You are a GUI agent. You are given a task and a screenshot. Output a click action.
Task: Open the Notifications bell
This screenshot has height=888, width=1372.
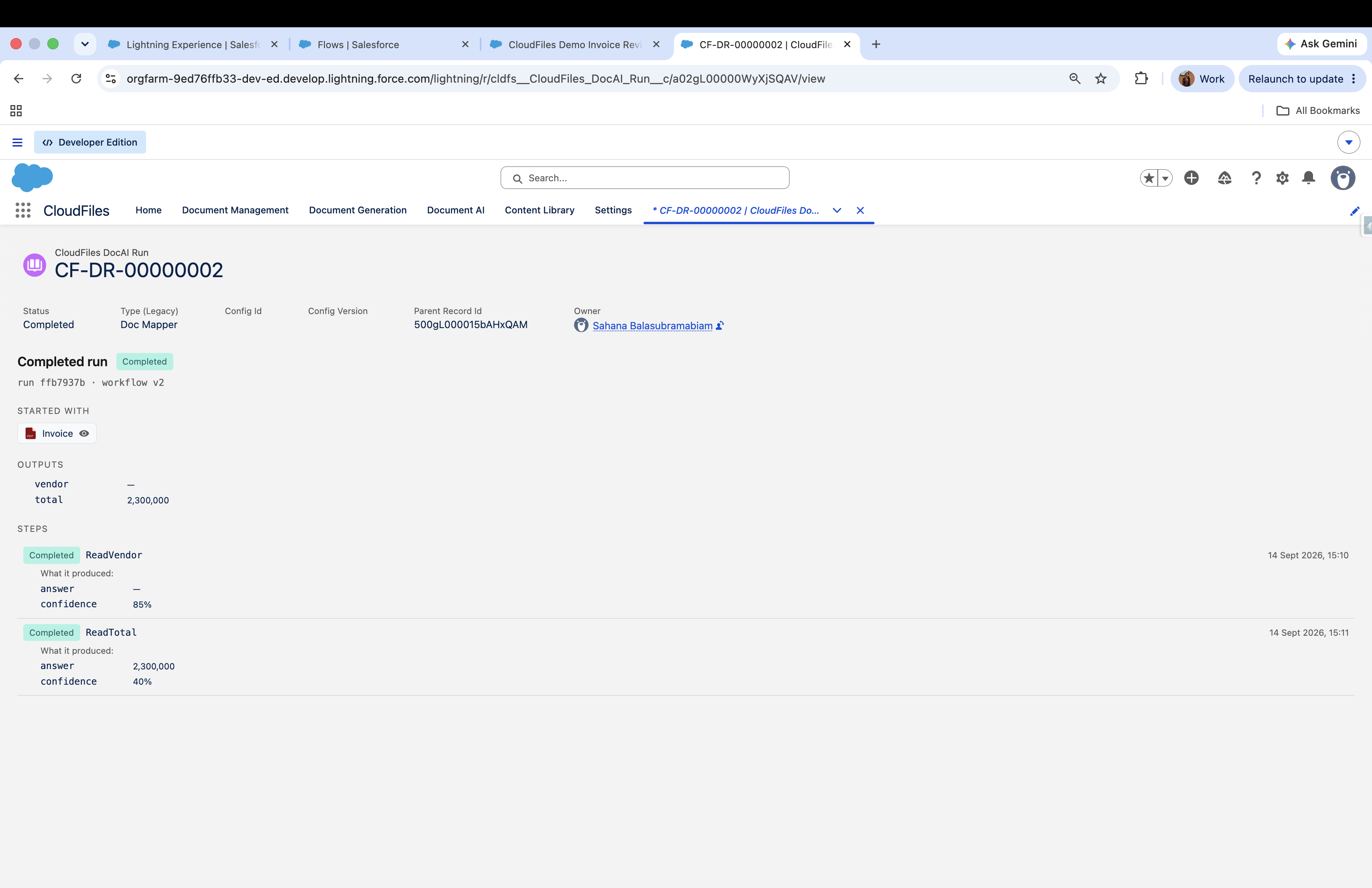pos(1309,178)
